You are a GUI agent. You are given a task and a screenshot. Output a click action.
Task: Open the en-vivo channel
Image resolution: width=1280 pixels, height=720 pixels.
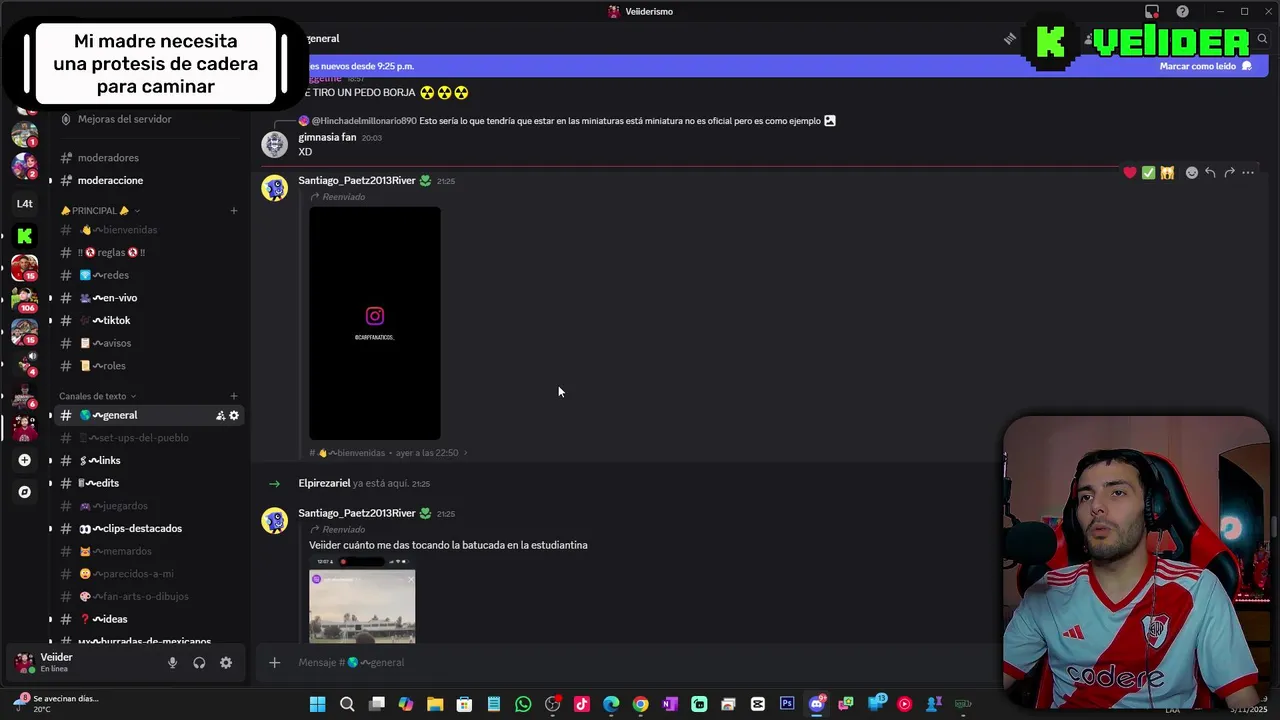146,298
